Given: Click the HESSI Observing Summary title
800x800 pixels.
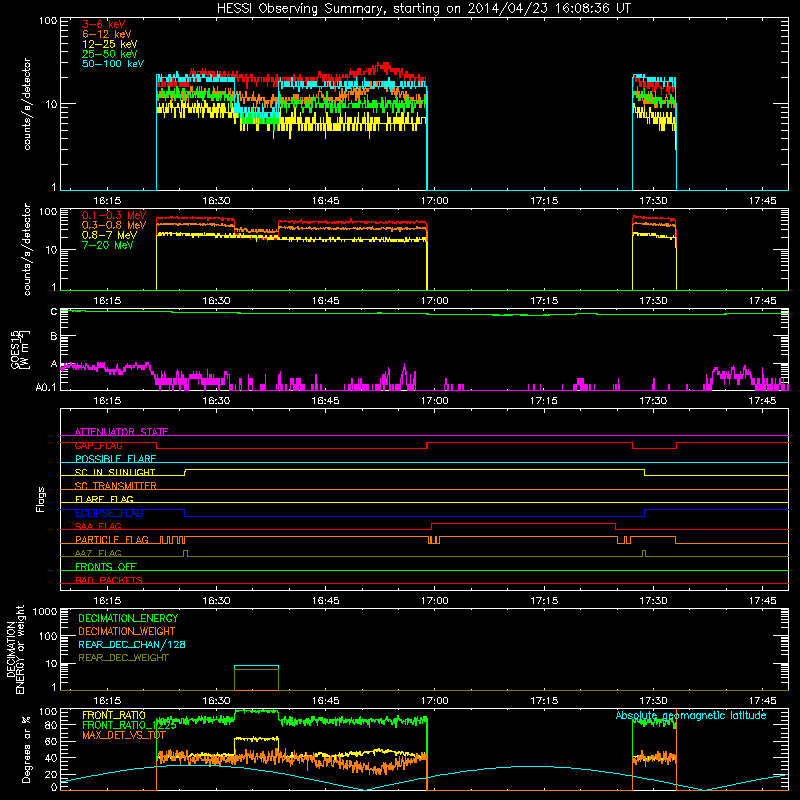Looking at the screenshot, I should click(423, 9).
